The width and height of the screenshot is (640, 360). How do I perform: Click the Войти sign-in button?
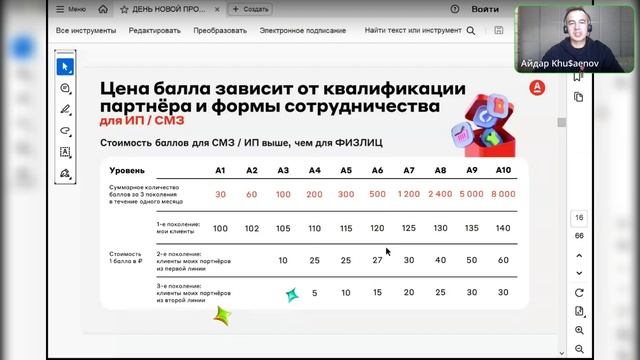pyautogui.click(x=485, y=9)
